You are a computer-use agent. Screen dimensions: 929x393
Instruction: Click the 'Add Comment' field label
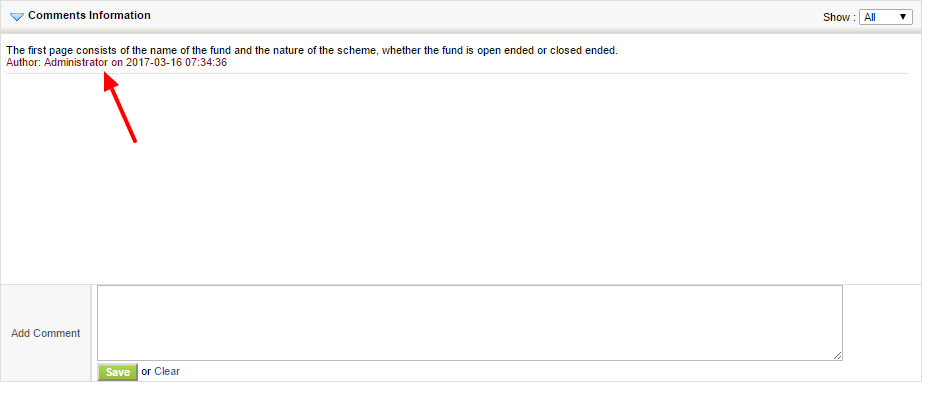(x=46, y=333)
